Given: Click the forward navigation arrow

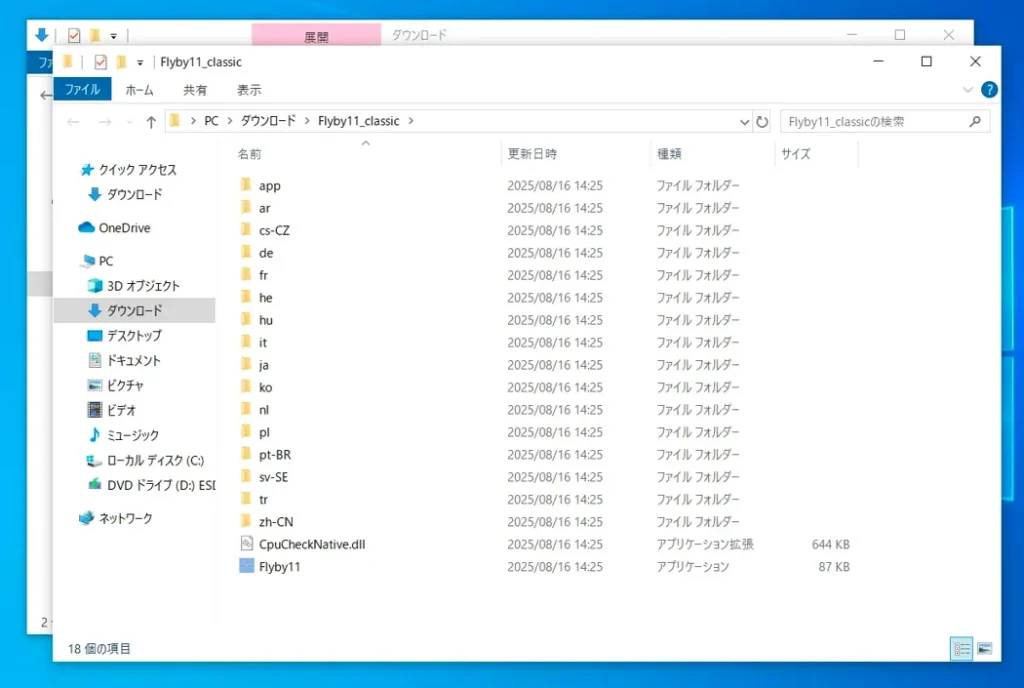Looking at the screenshot, I should pos(104,121).
